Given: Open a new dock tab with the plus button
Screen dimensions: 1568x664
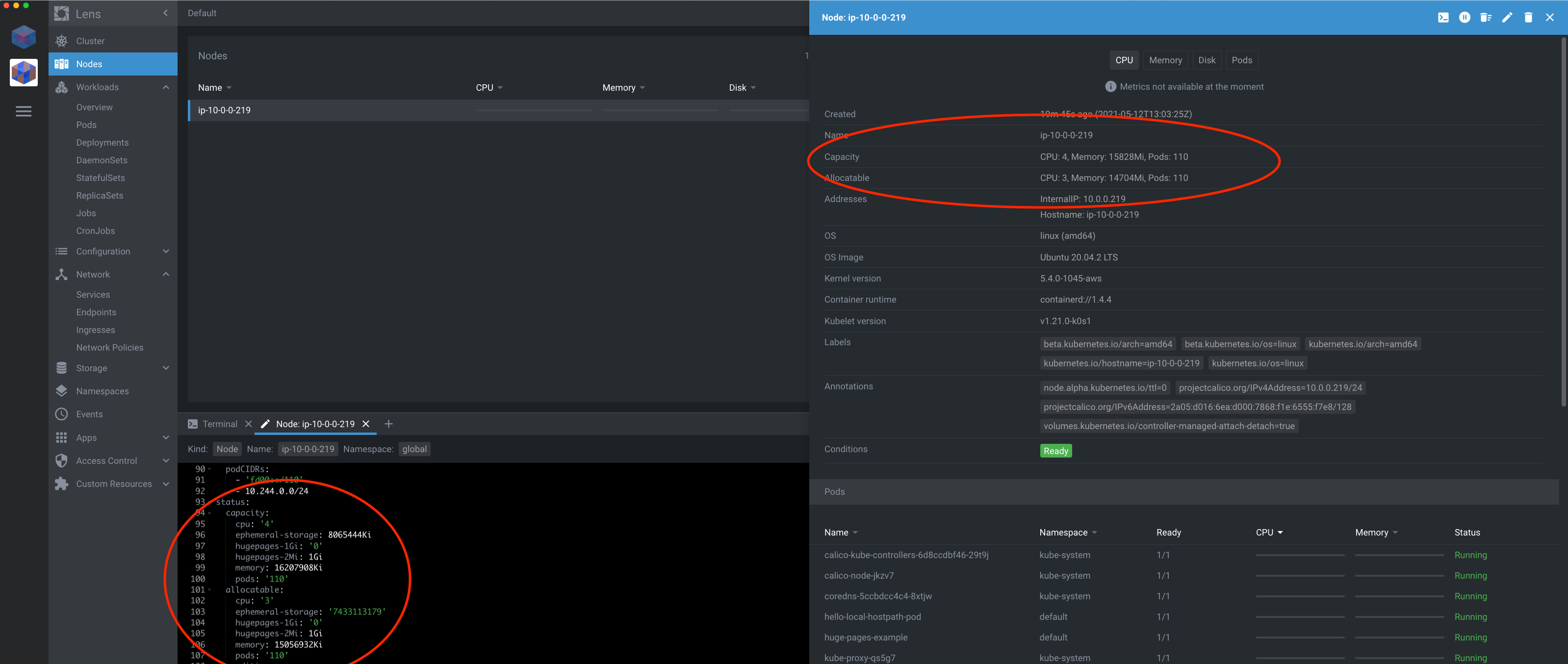Looking at the screenshot, I should (388, 424).
